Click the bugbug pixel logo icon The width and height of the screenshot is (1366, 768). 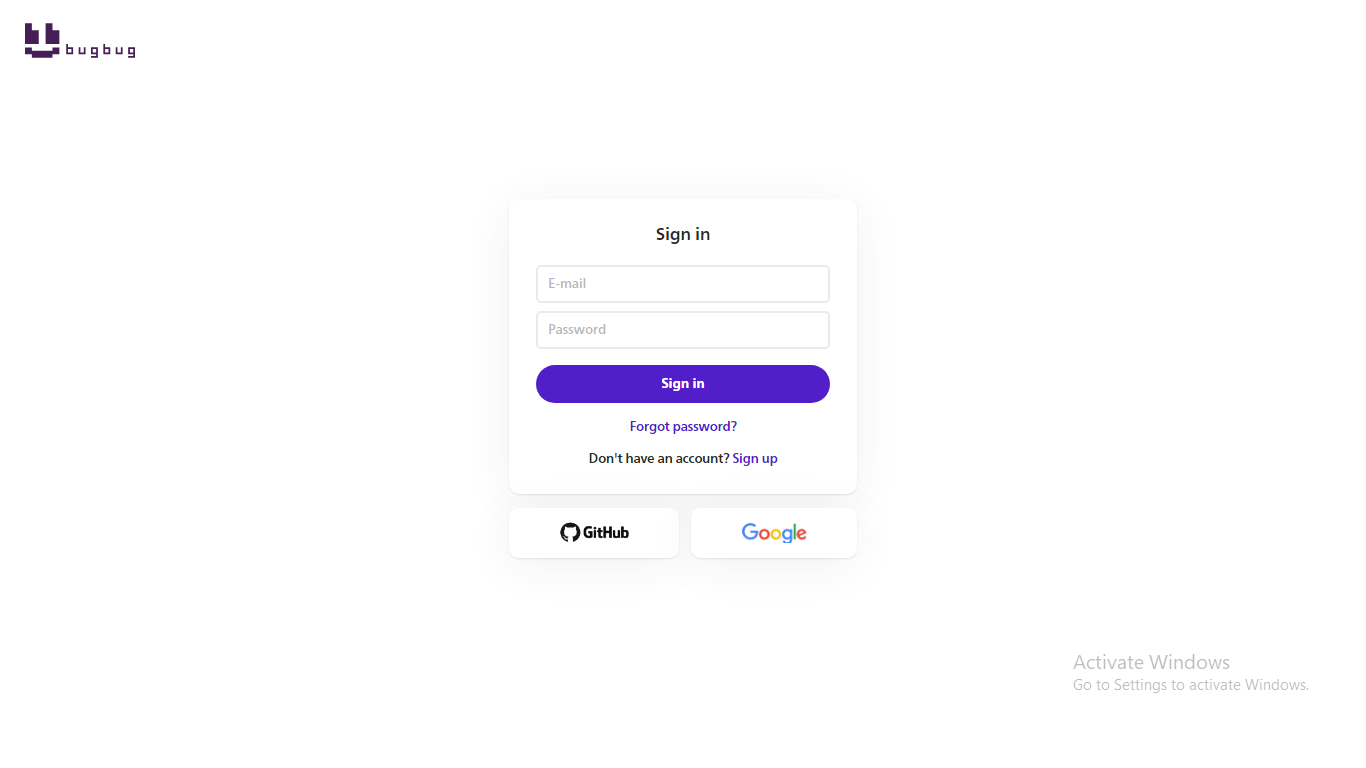pos(42,40)
